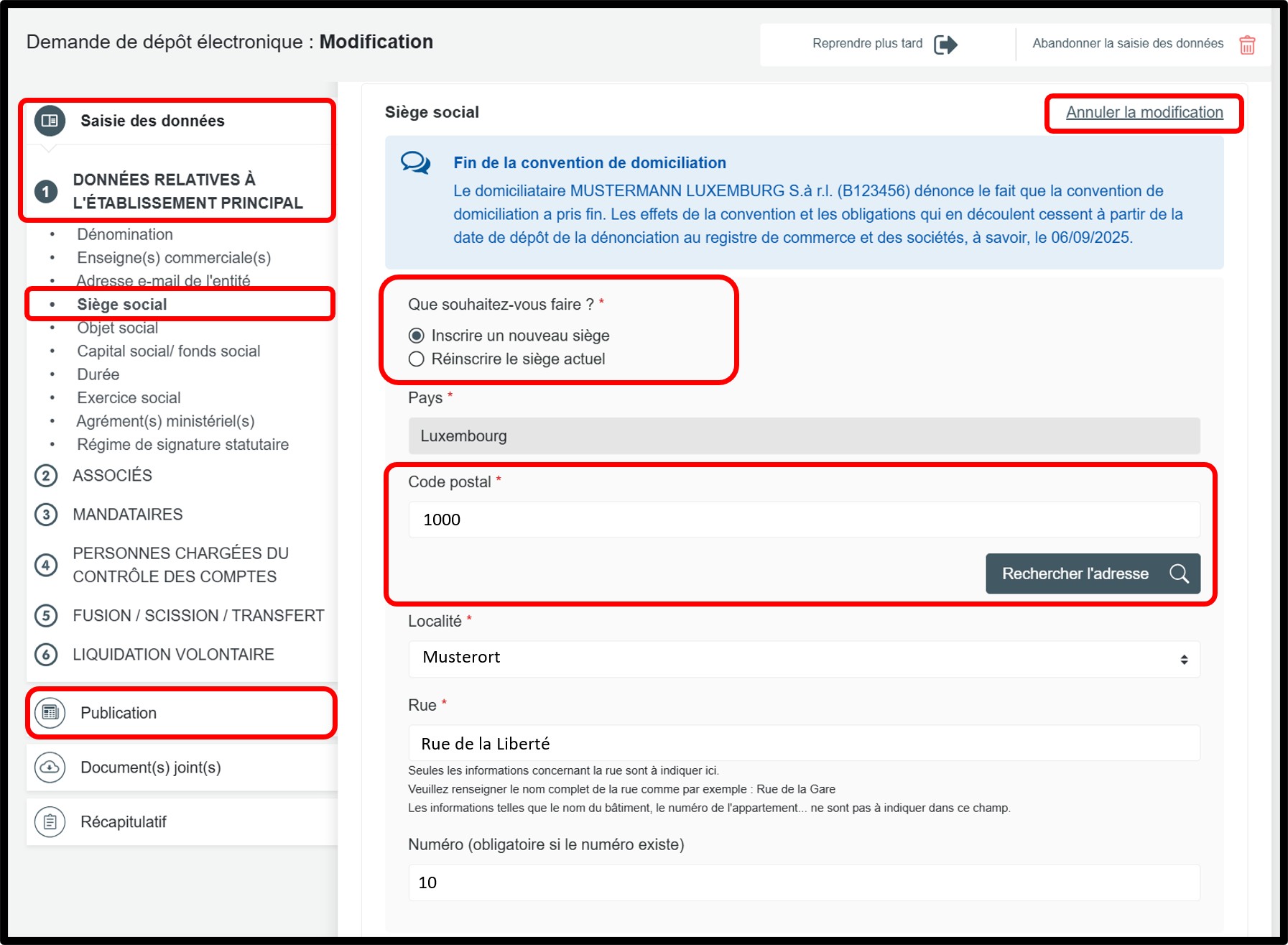Image resolution: width=1288 pixels, height=945 pixels.
Task: Click the Reprendre plus tard exit icon
Action: (945, 45)
